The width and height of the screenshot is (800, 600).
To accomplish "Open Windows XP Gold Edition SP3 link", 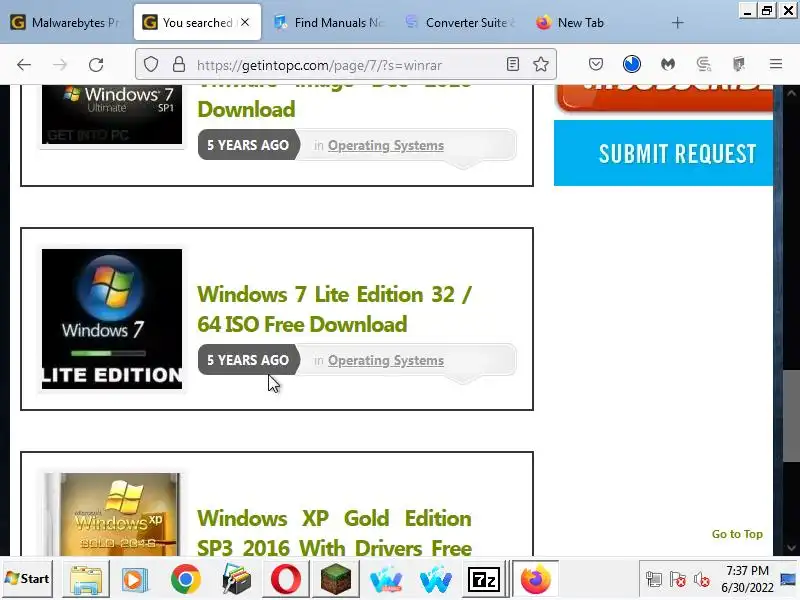I will click(334, 533).
